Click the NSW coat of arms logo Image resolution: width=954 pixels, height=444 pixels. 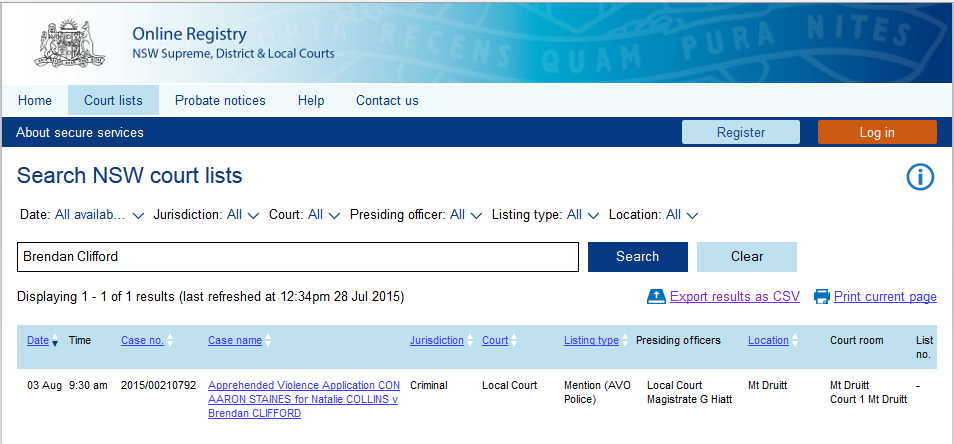(72, 43)
